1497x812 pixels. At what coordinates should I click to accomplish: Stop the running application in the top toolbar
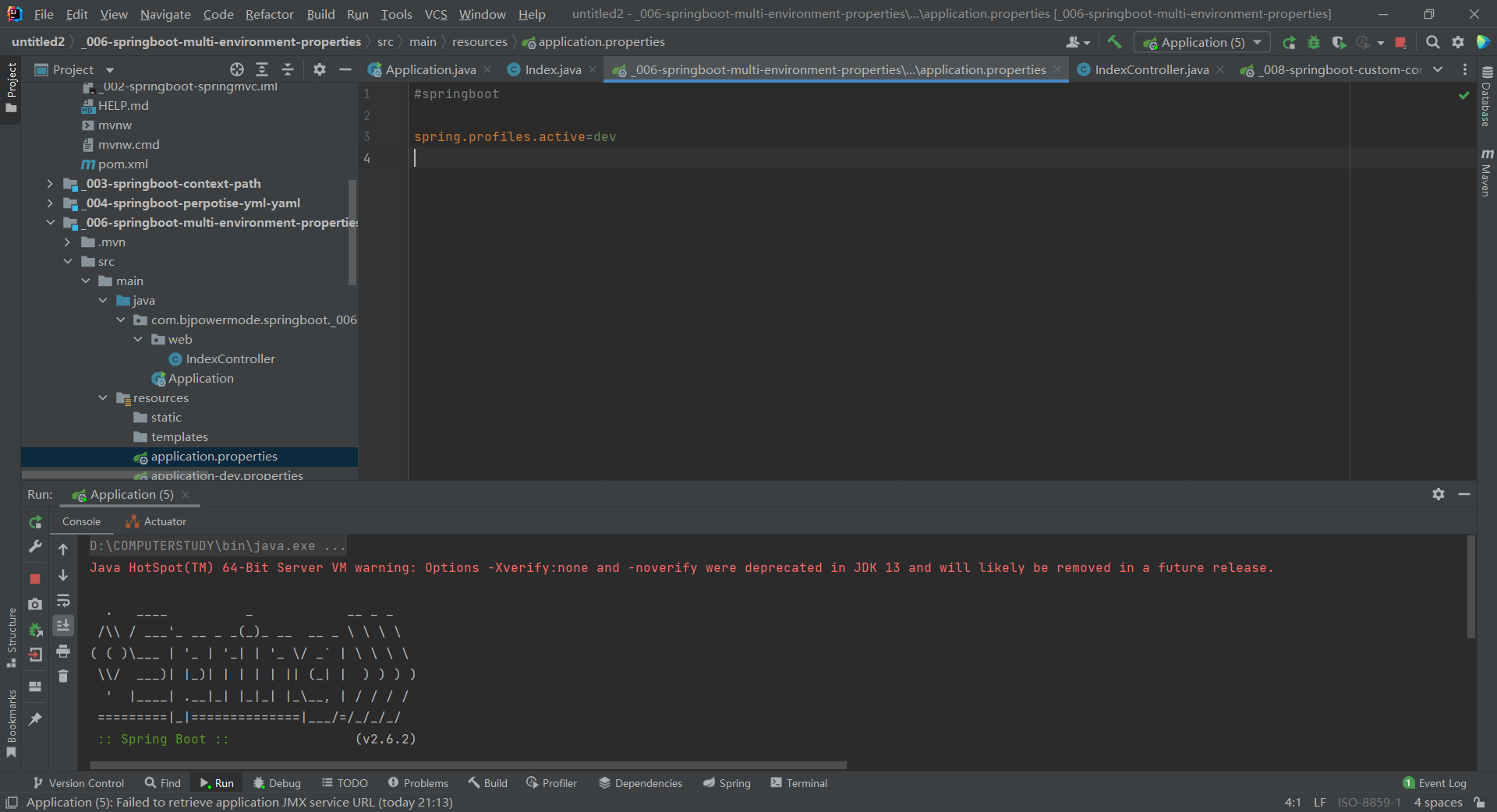pos(1400,43)
